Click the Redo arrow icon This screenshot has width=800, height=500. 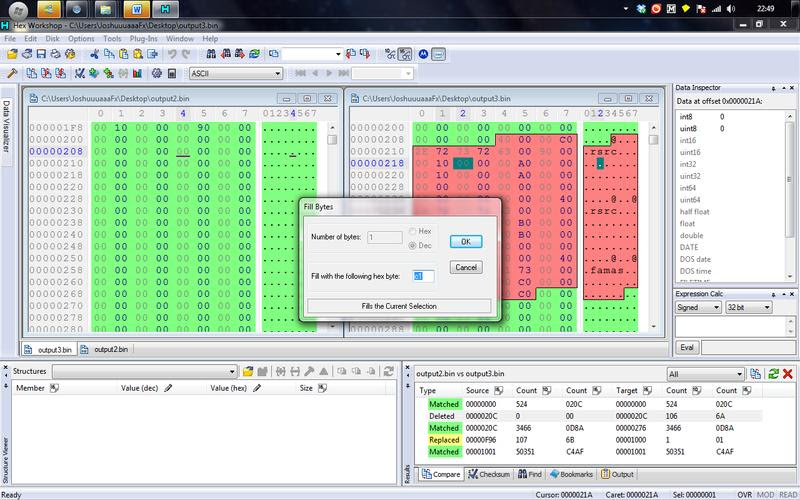coord(186,54)
